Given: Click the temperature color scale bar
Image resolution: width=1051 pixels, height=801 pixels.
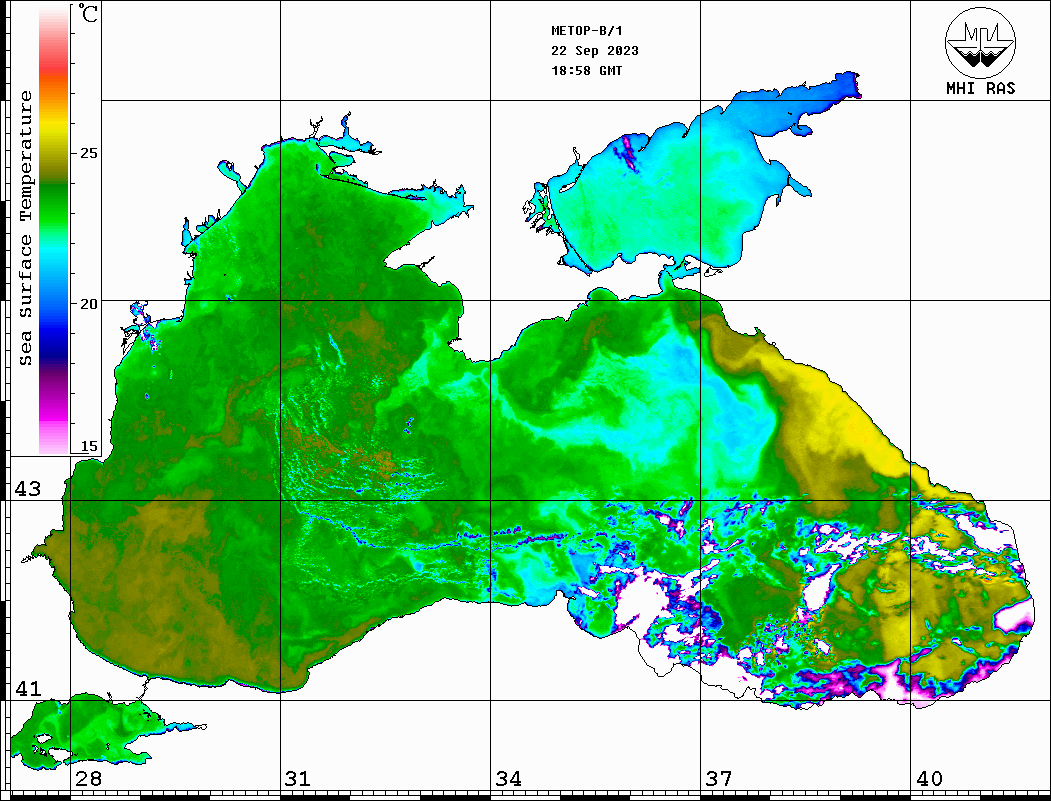Looking at the screenshot, I should click(54, 231).
